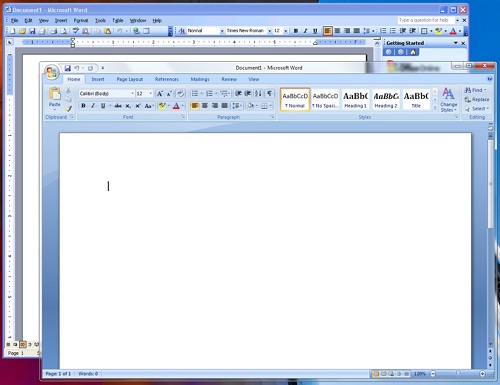Image resolution: width=500 pixels, height=385 pixels.
Task: Click Decrease Indent in ribbon Paragraph group
Action: tap(238, 94)
